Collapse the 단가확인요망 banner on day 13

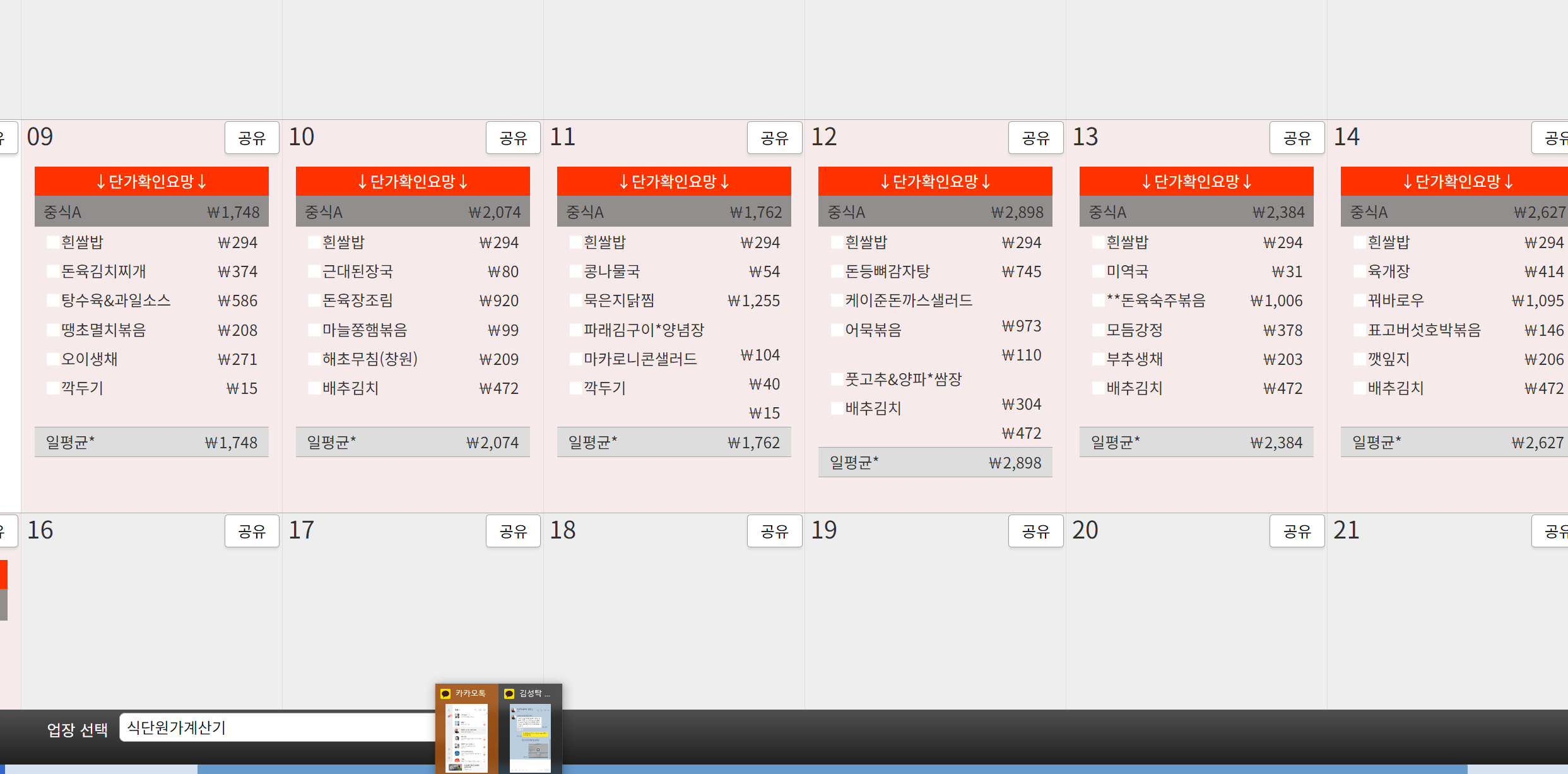pos(1196,181)
